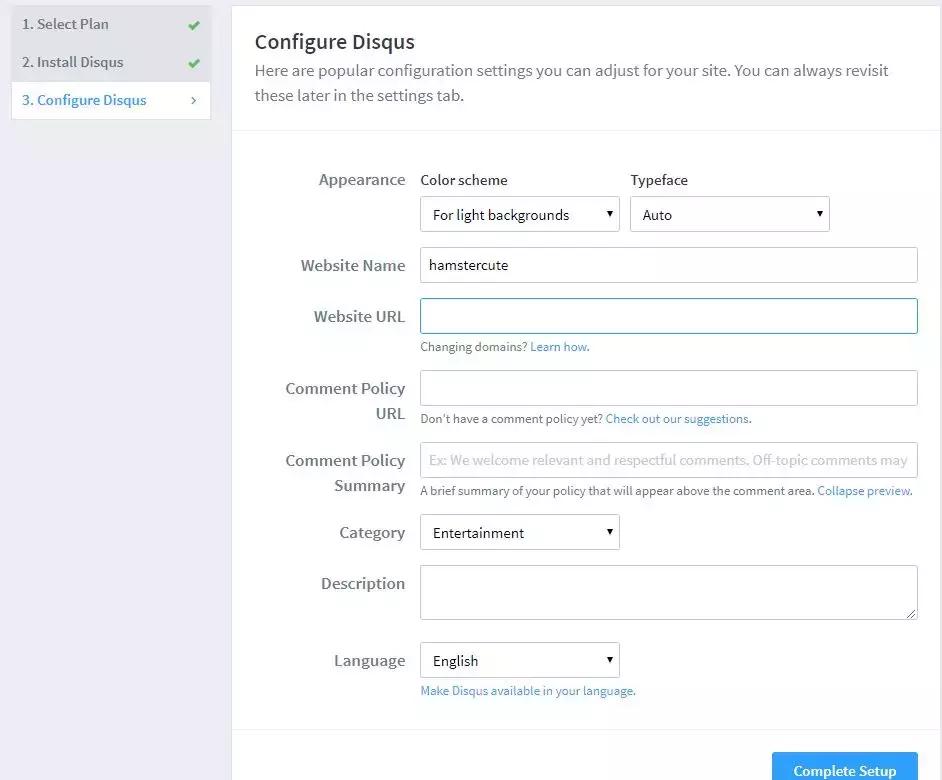Click into the Website URL field
Screen dimensions: 942x780
pyautogui.click(x=668, y=316)
